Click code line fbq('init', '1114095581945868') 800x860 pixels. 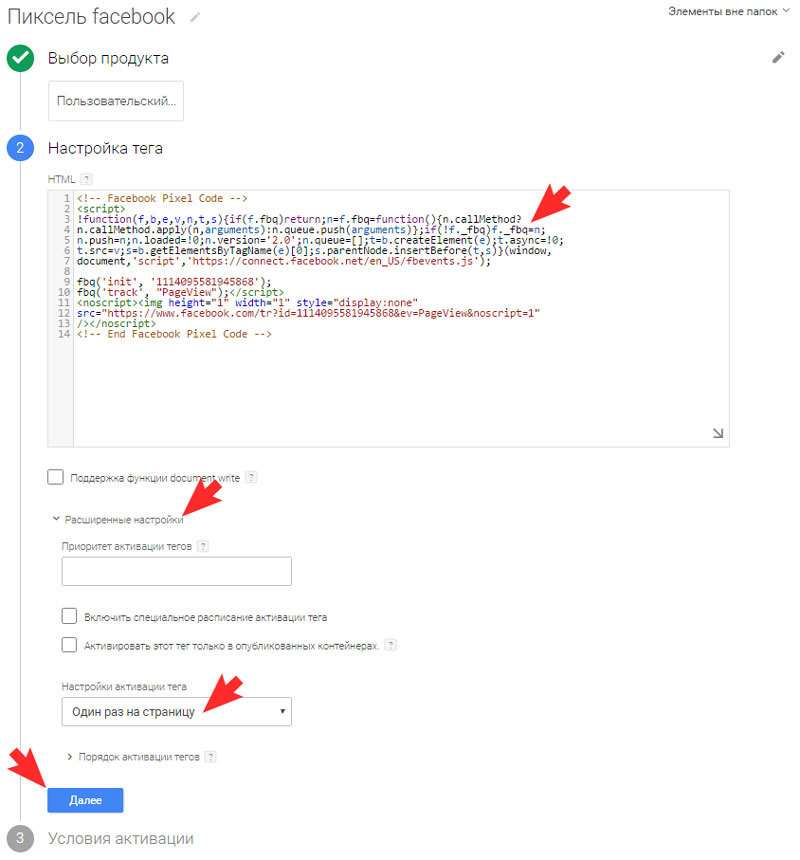(x=174, y=282)
